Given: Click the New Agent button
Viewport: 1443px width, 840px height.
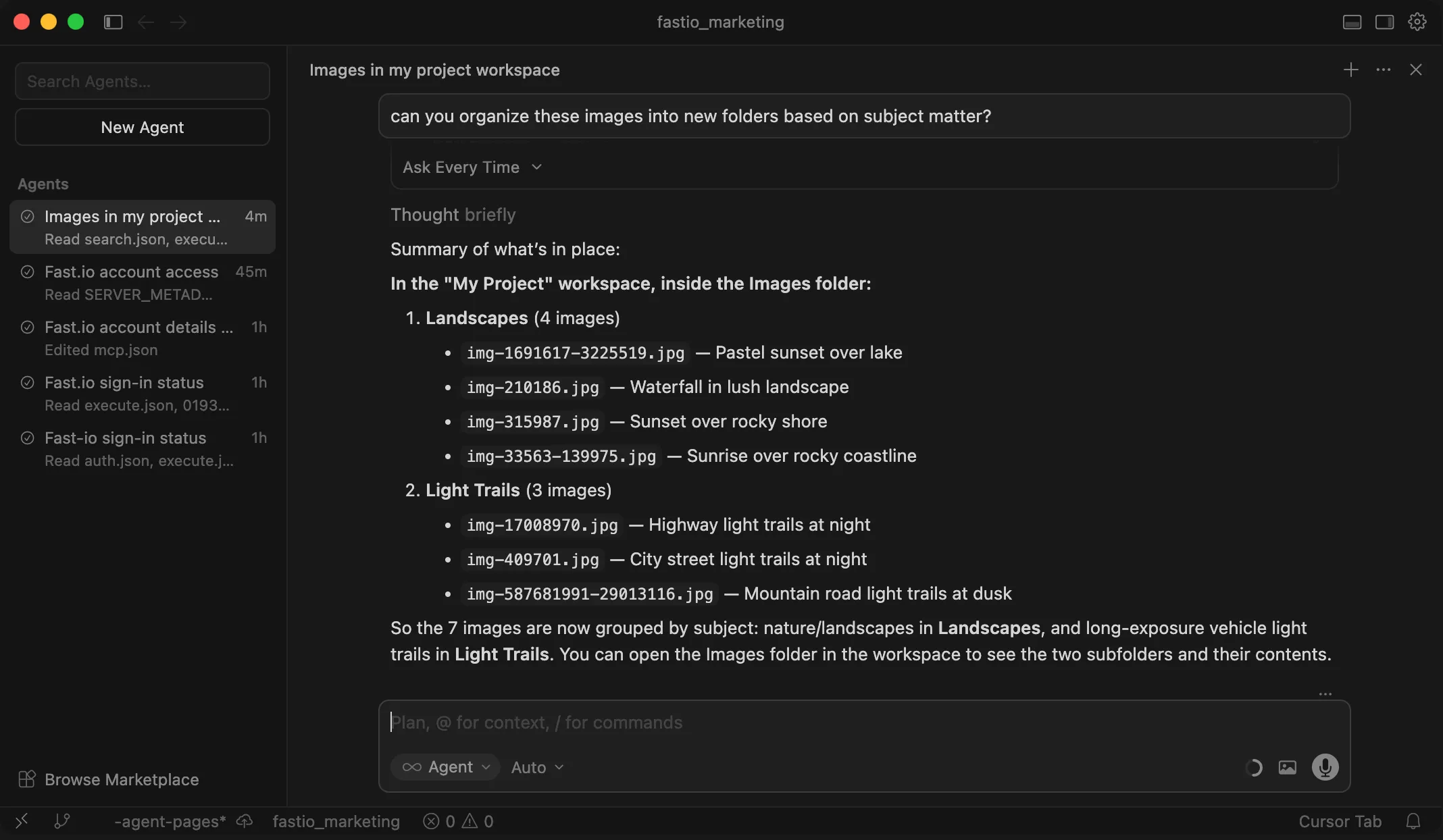Looking at the screenshot, I should (x=142, y=127).
